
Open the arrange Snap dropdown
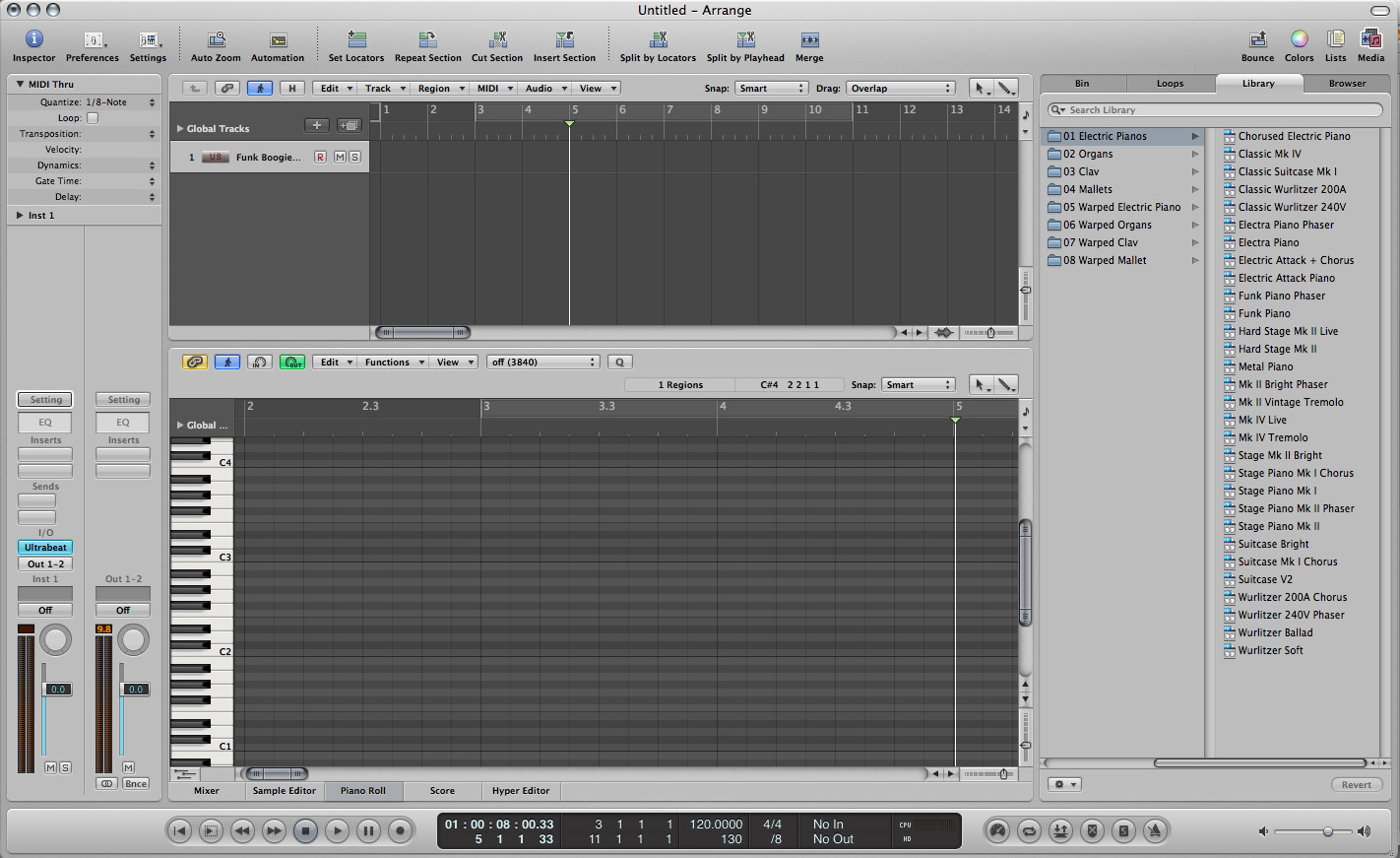pos(772,89)
